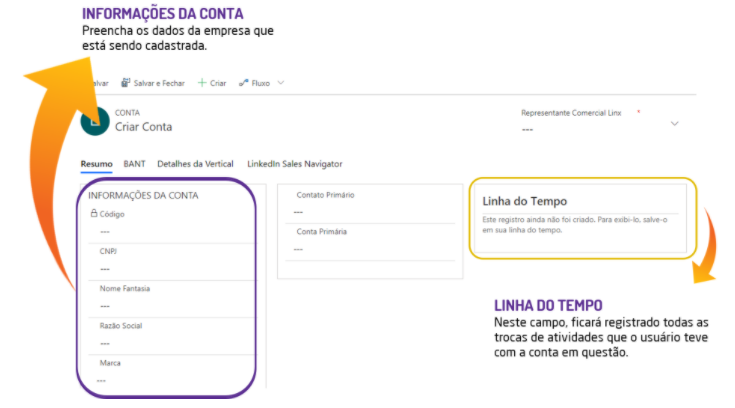The image size is (735, 408).
Task: Switch to the BANT tab
Action: (134, 163)
